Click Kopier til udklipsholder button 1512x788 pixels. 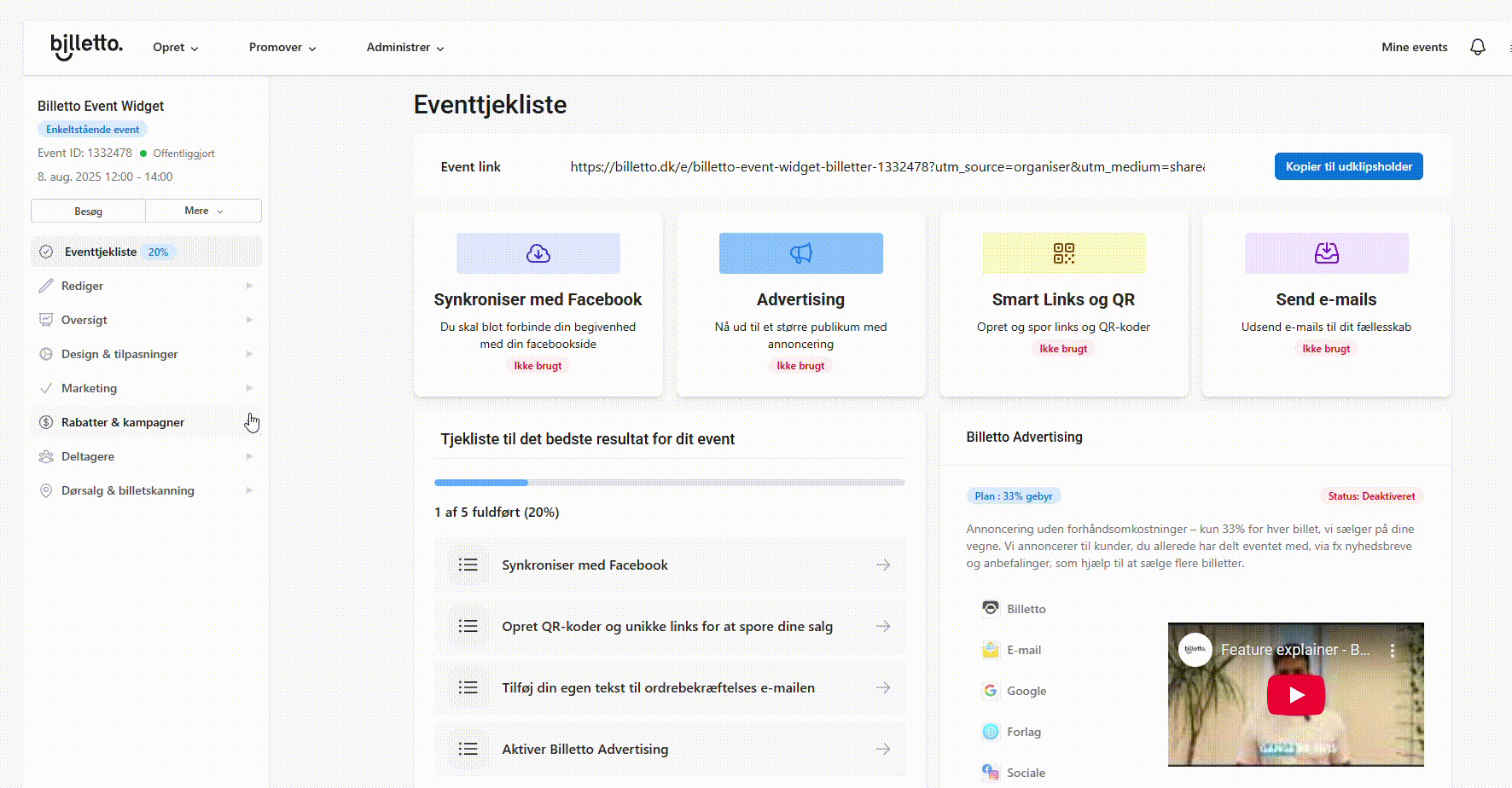click(x=1348, y=166)
